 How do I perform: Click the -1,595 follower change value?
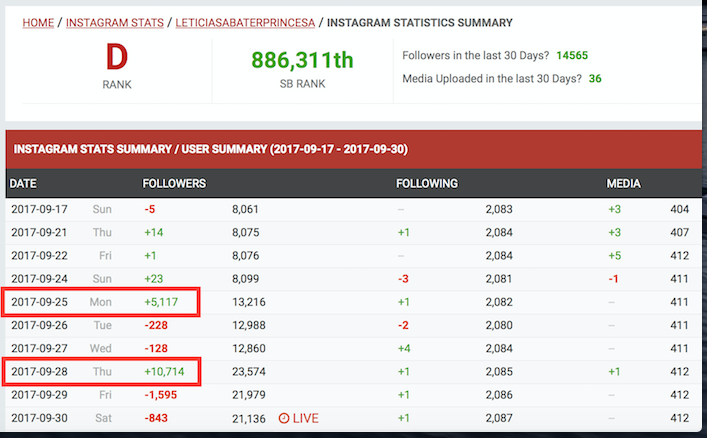click(x=161, y=395)
